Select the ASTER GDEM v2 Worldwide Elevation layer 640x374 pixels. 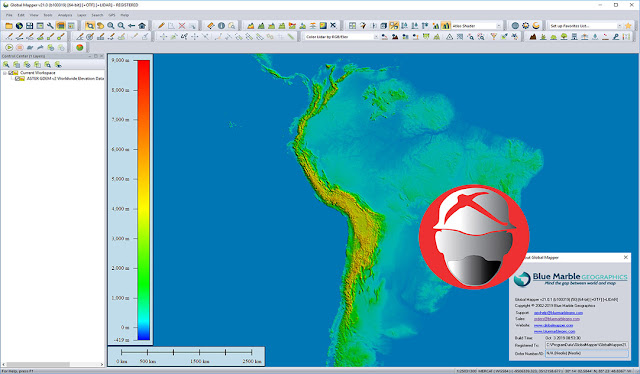pyautogui.click(x=65, y=79)
